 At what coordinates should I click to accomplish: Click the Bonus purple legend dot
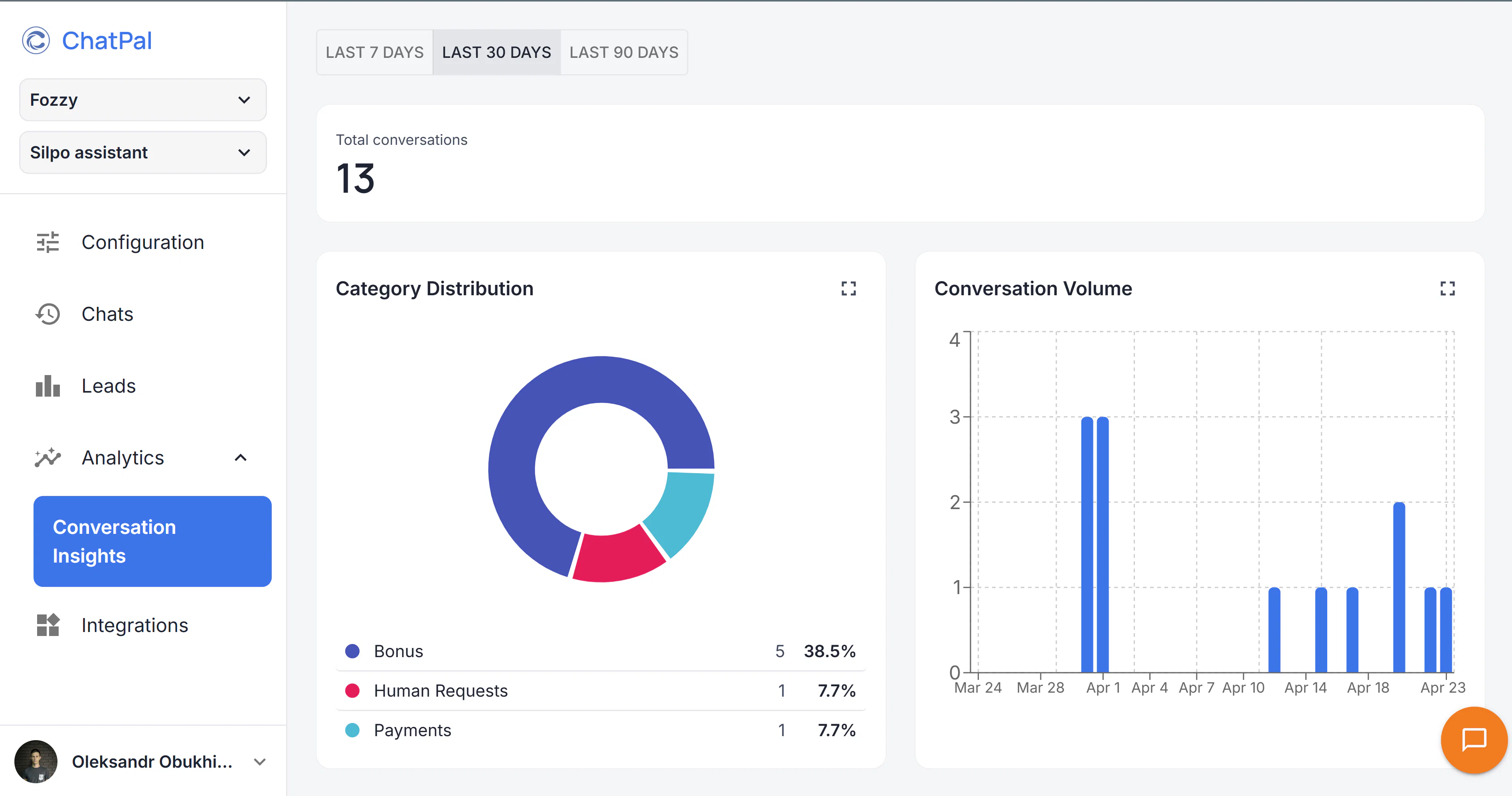pyautogui.click(x=352, y=651)
